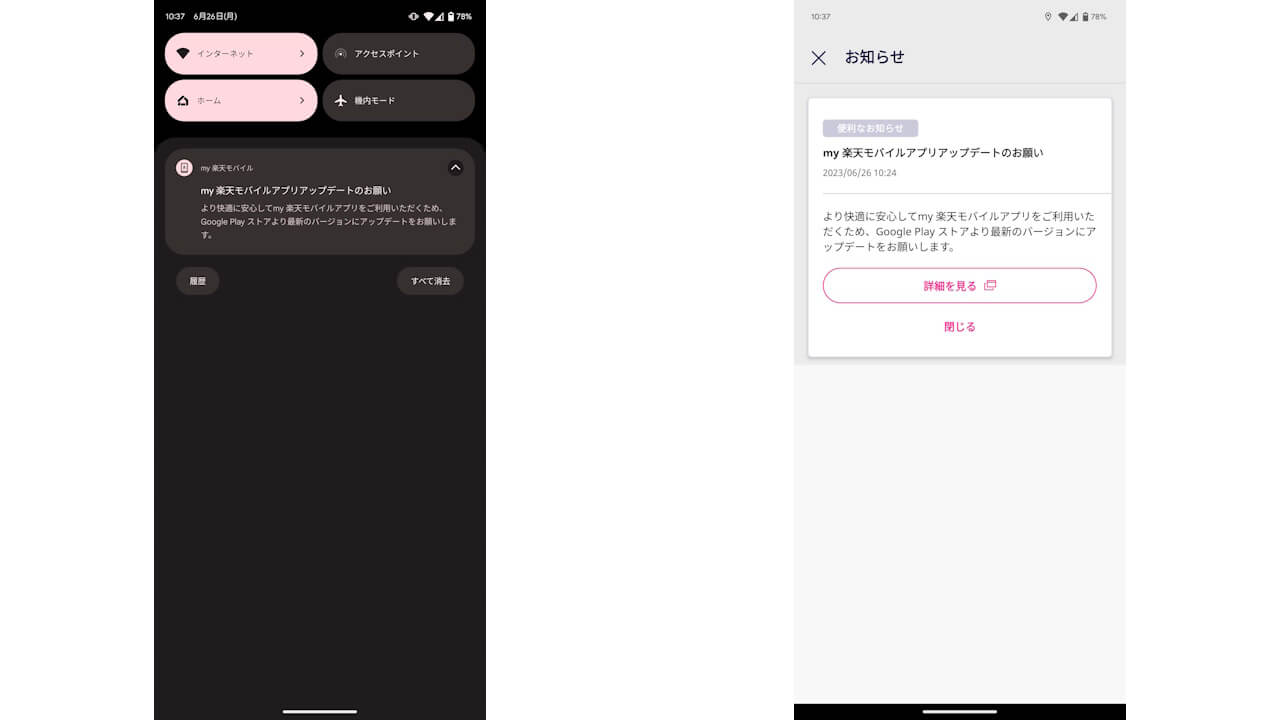Collapse the my 楽天モバイル notification with the chevron
Image resolution: width=1280 pixels, height=720 pixels.
455,167
